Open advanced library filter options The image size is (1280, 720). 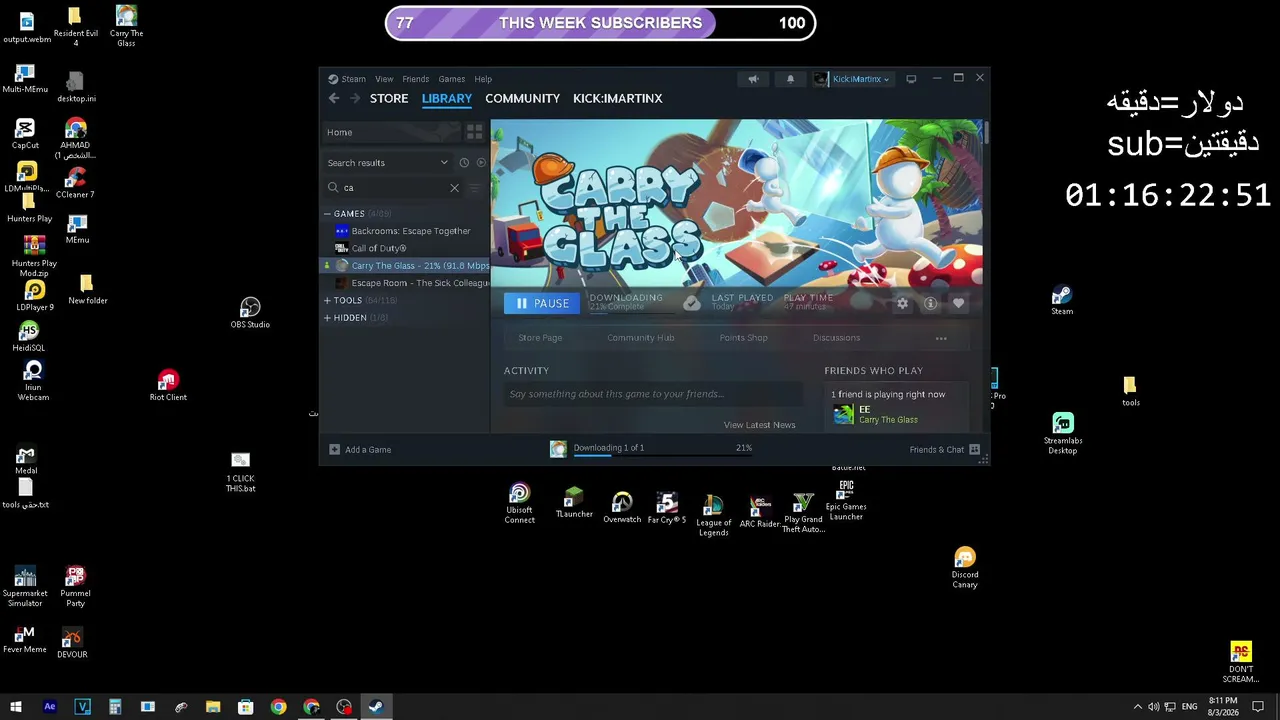click(475, 188)
